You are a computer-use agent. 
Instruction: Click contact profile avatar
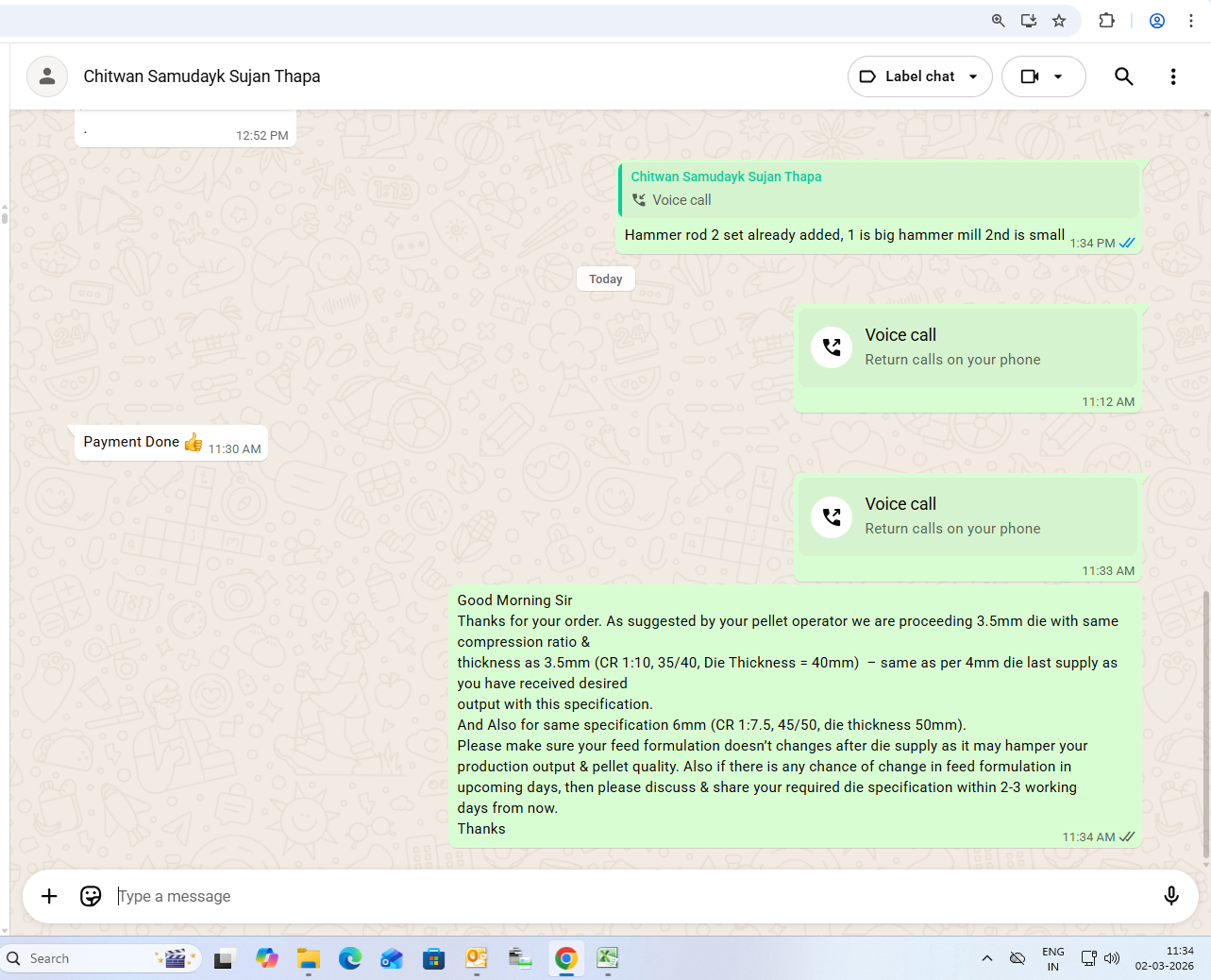pyautogui.click(x=47, y=76)
